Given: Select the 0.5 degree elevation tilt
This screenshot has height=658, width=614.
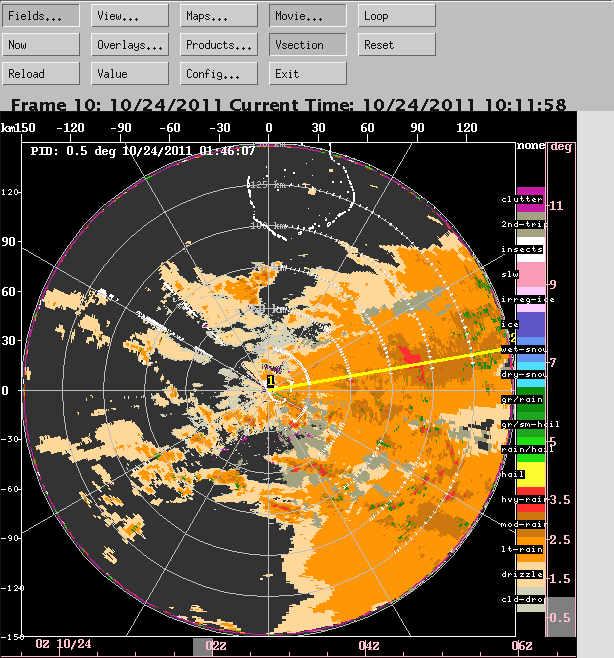Looking at the screenshot, I should [x=560, y=618].
